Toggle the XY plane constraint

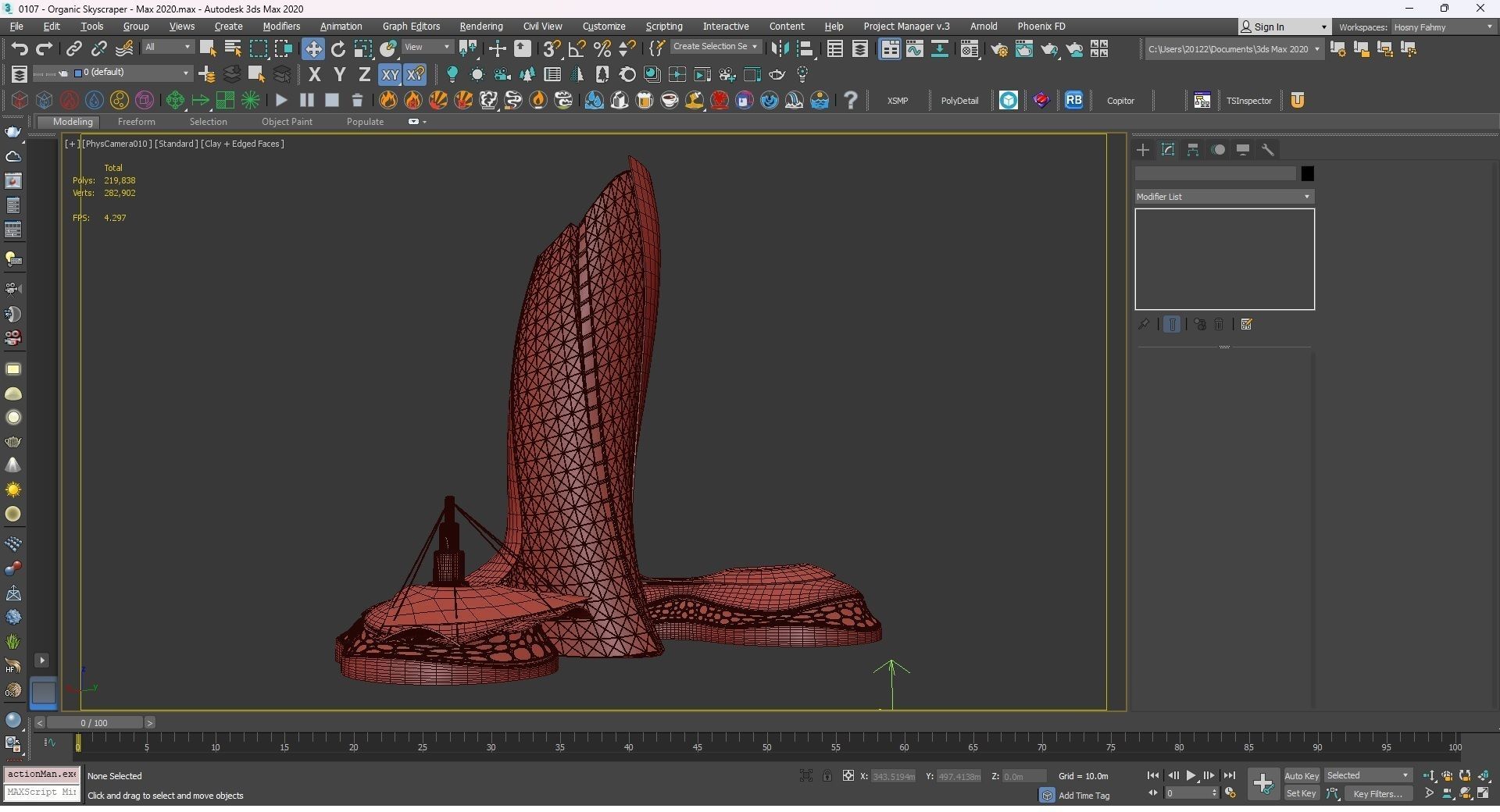coord(390,75)
